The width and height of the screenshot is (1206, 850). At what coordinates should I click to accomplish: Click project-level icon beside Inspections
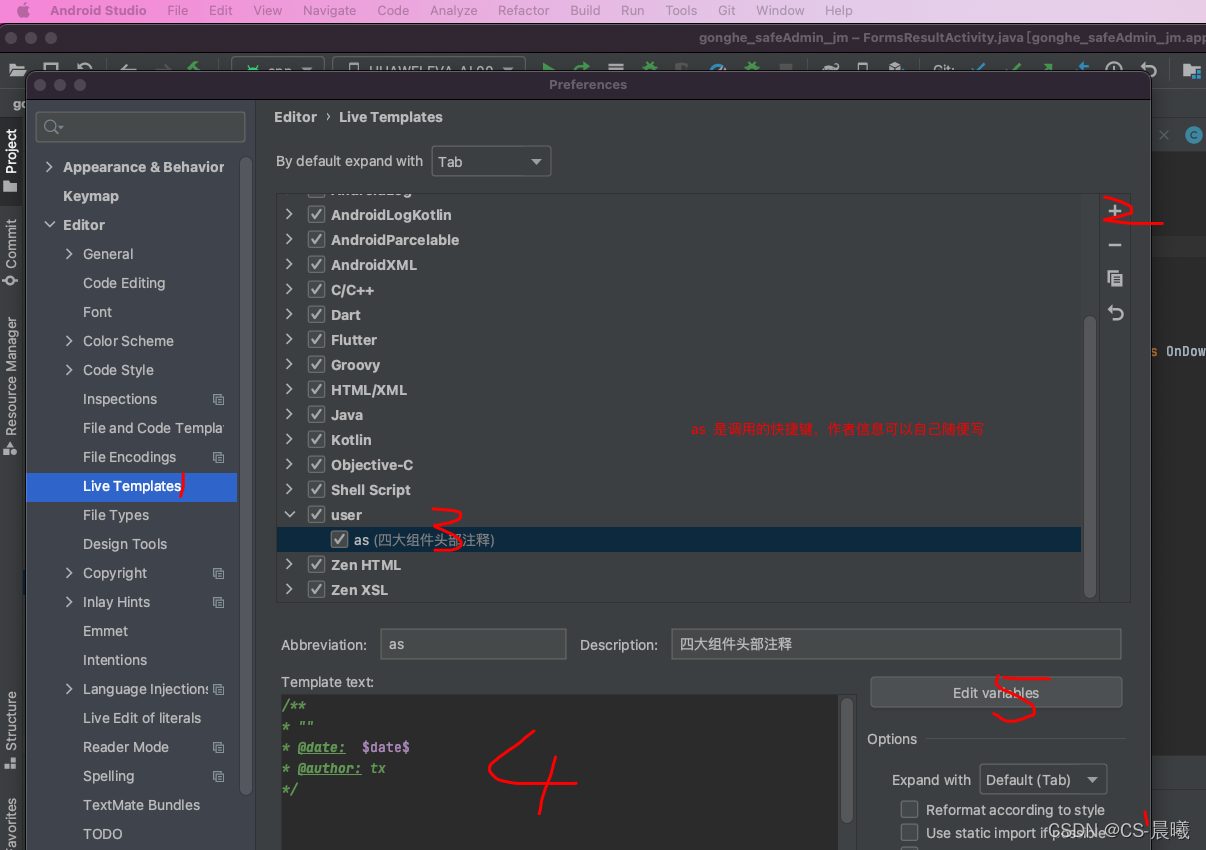218,399
